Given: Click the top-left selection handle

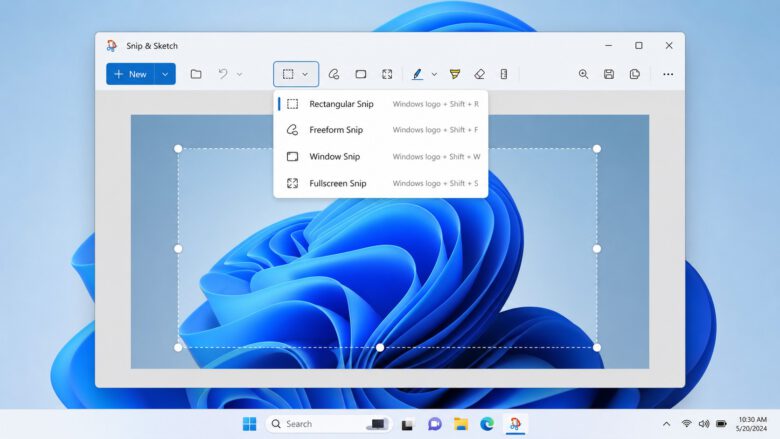Looking at the screenshot, I should point(178,149).
